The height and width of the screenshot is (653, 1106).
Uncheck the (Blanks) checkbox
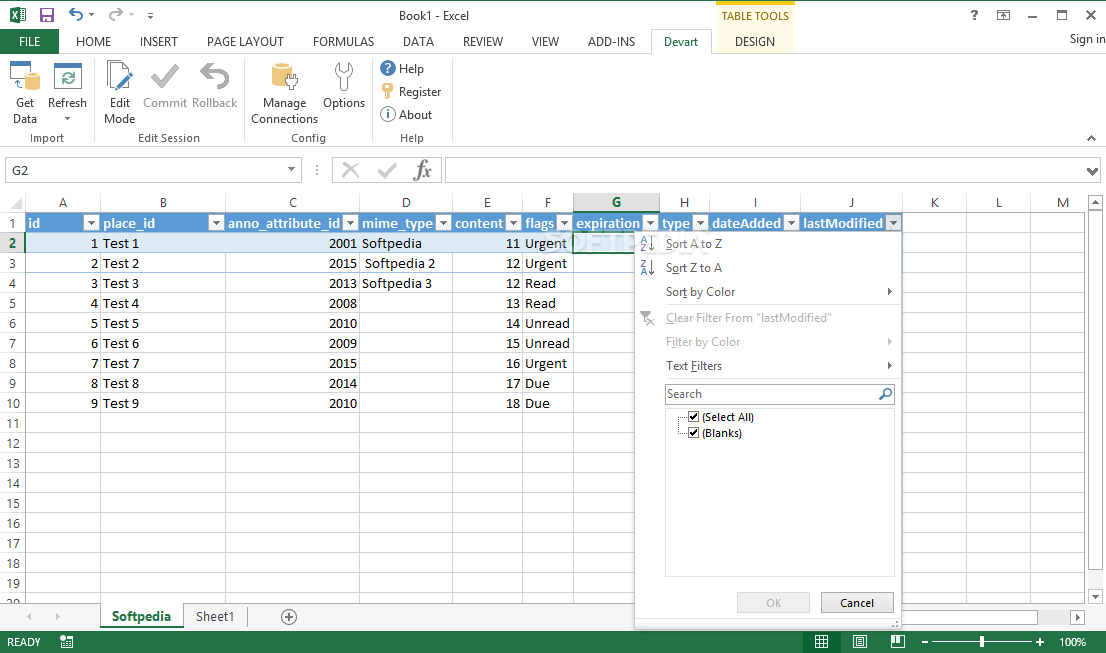click(693, 433)
